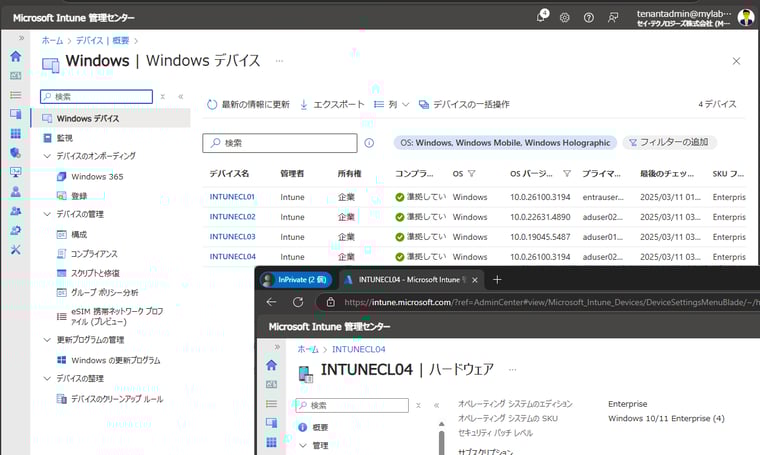Click デバイスの一括操作 bulk actions
The height and width of the screenshot is (455, 760).
(464, 104)
